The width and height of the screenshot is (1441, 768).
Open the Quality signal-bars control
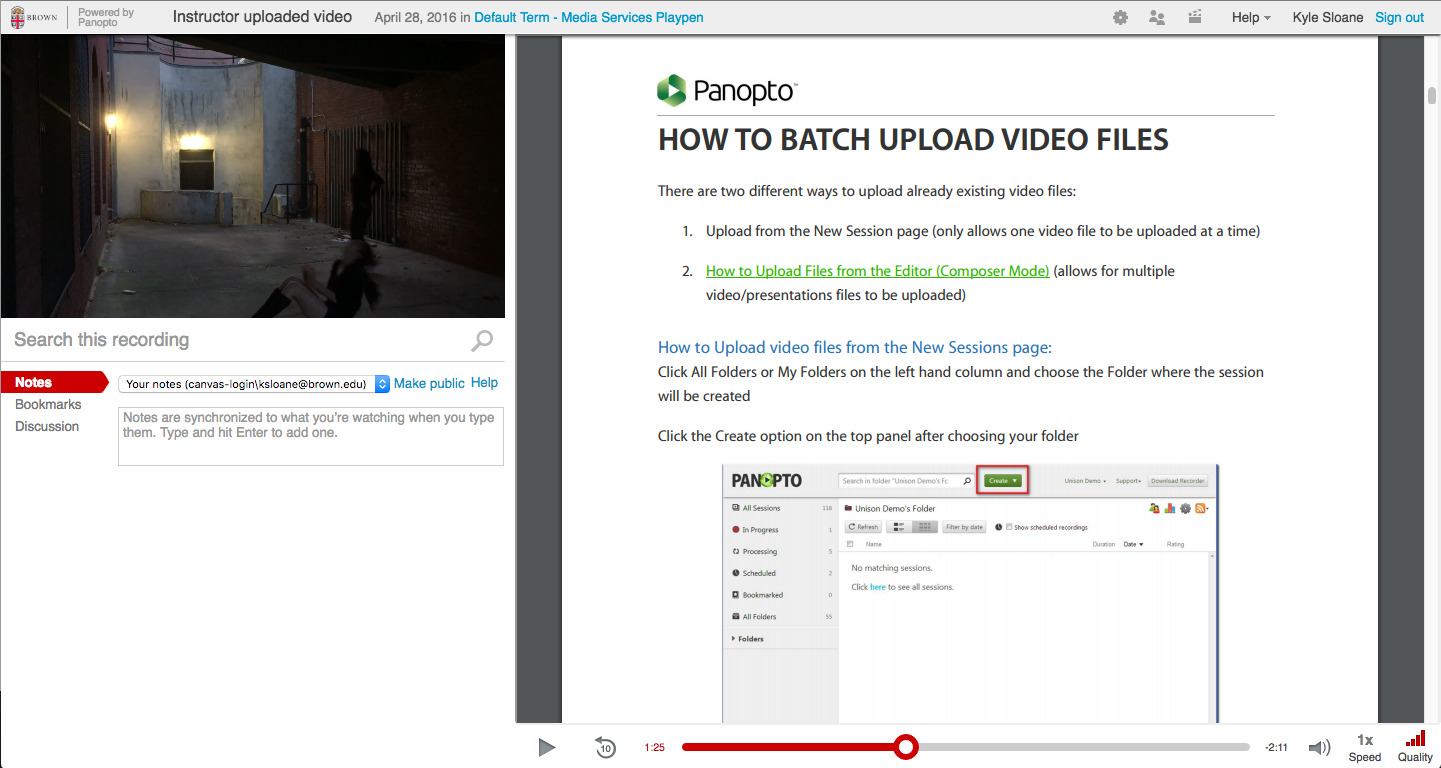(1415, 746)
